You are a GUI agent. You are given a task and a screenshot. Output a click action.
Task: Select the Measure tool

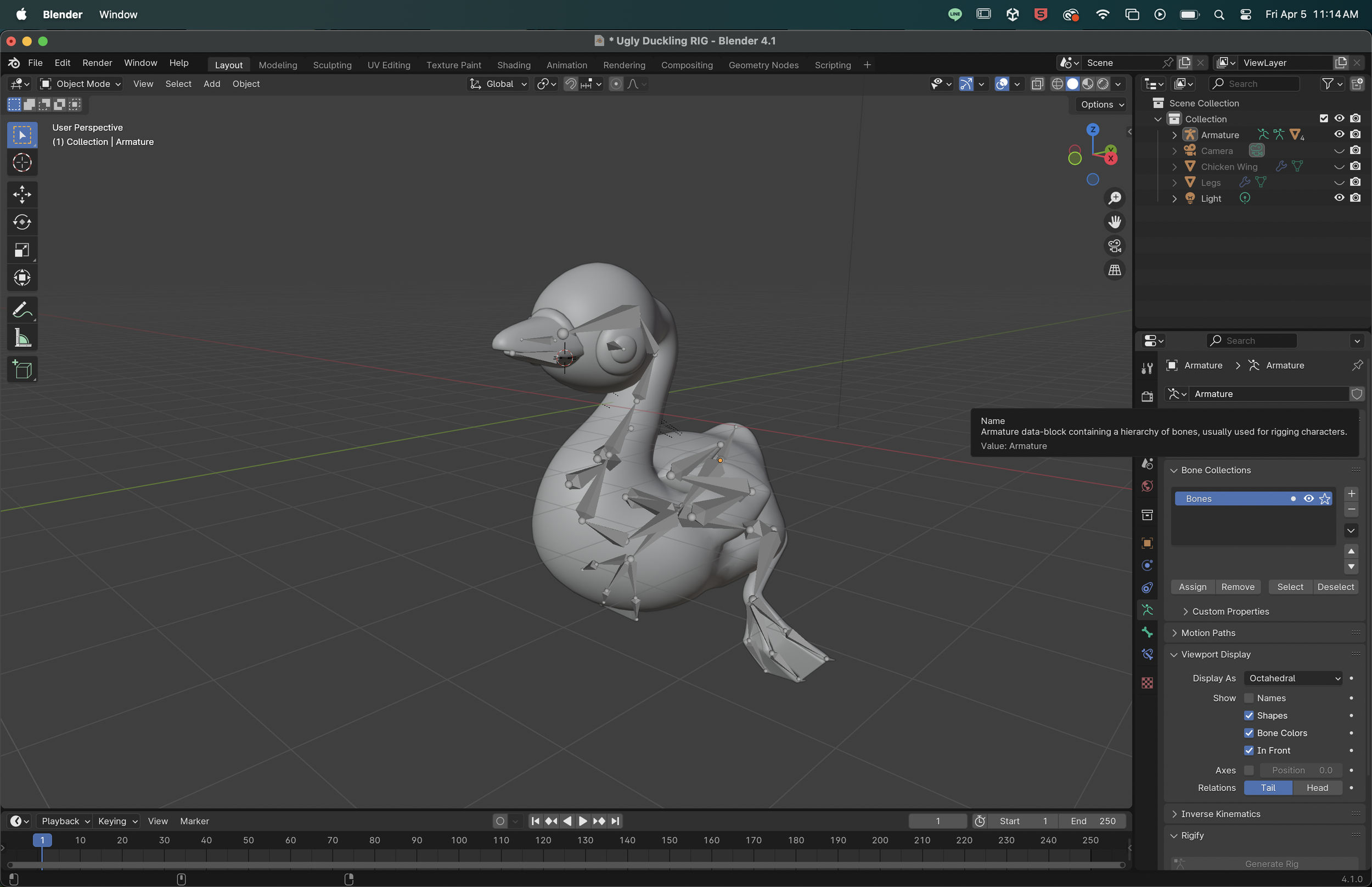(22, 338)
